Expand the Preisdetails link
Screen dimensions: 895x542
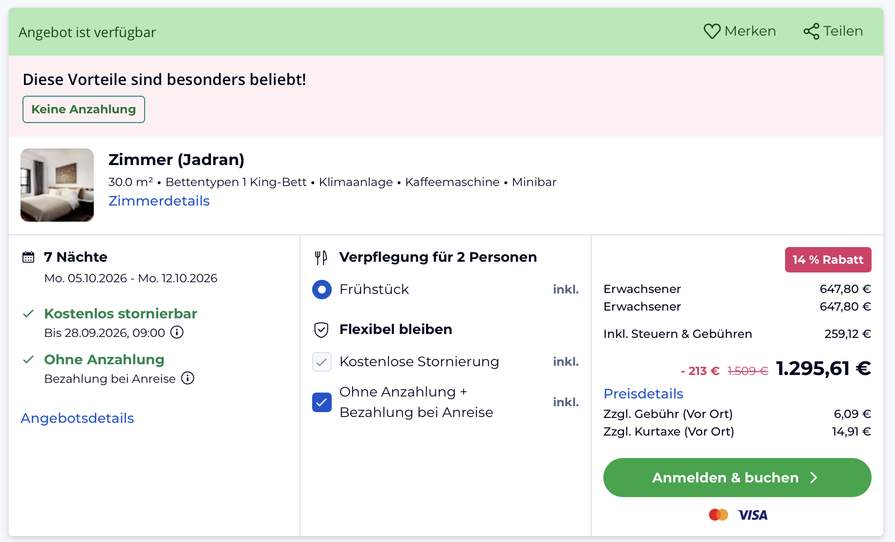point(643,394)
